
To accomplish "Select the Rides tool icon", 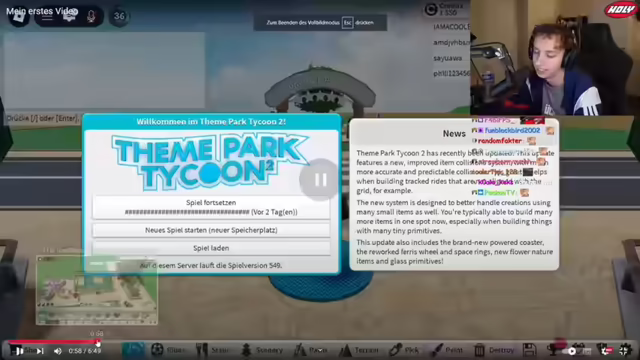I will click(158, 350).
